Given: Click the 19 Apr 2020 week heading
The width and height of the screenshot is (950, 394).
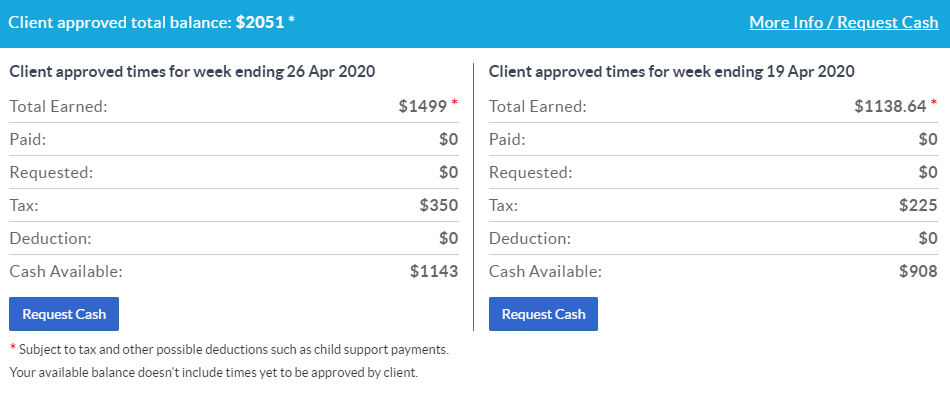Looking at the screenshot, I should coord(671,72).
